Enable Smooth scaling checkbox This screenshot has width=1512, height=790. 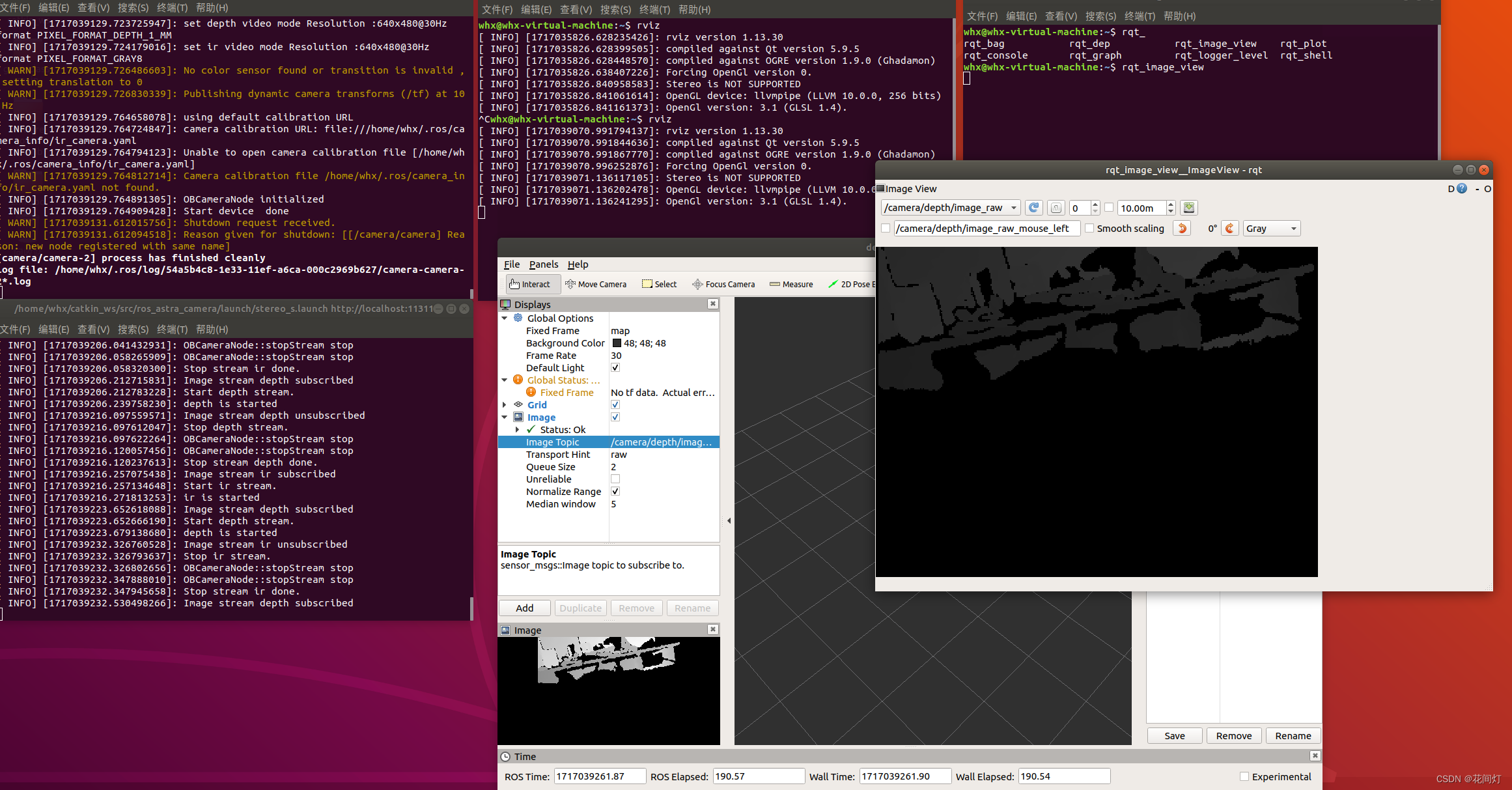pyautogui.click(x=1089, y=228)
